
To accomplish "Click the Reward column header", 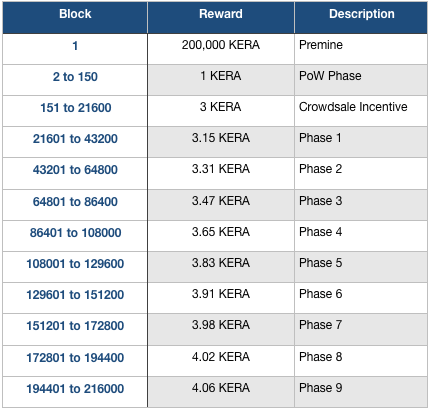I will 221,14.
